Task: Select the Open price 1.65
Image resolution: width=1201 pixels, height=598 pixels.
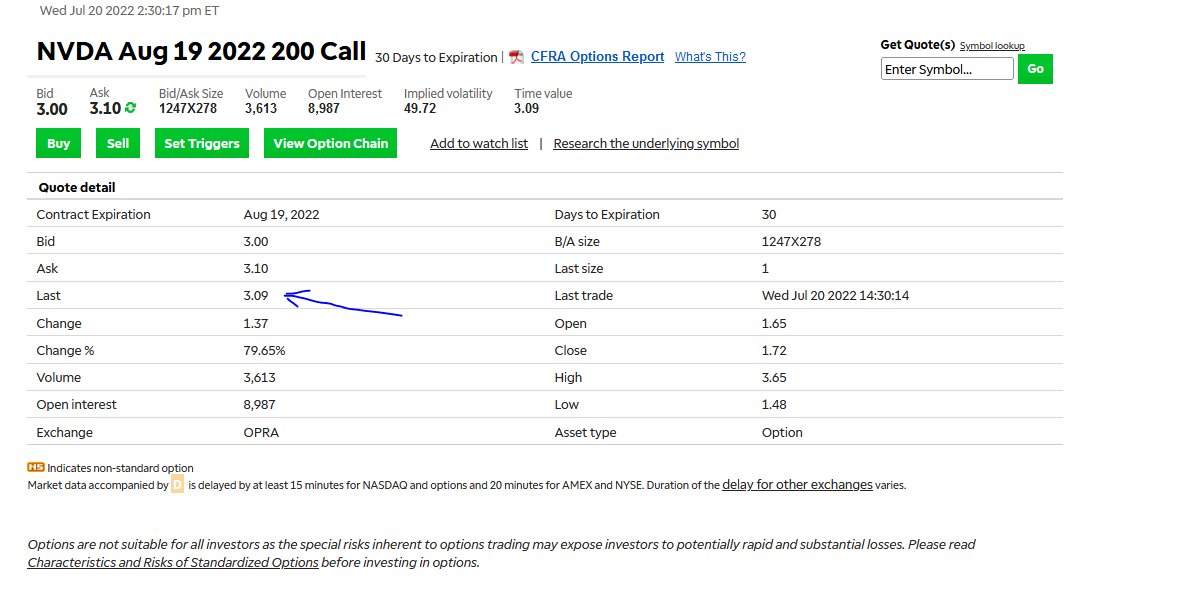Action: (x=774, y=324)
